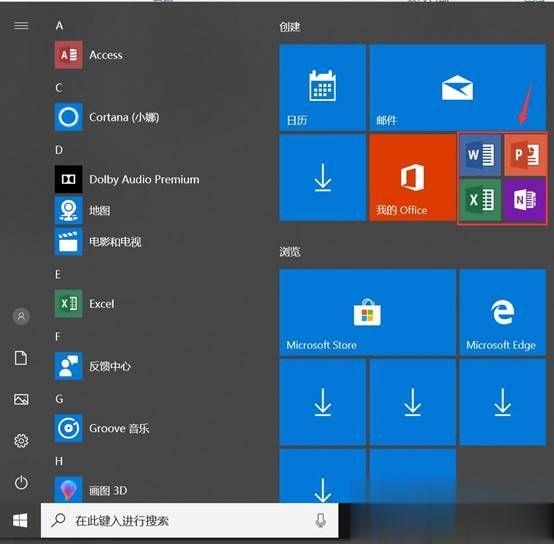Open the Microsoft Edge tile
This screenshot has height=544, width=554.
coord(503,312)
